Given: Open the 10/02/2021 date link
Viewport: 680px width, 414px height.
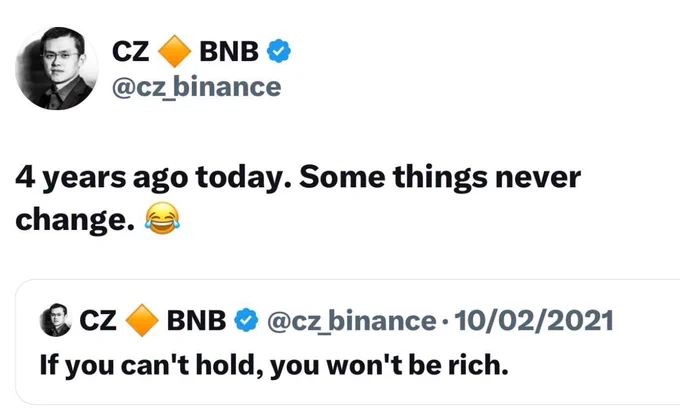Looking at the screenshot, I should [x=533, y=321].
